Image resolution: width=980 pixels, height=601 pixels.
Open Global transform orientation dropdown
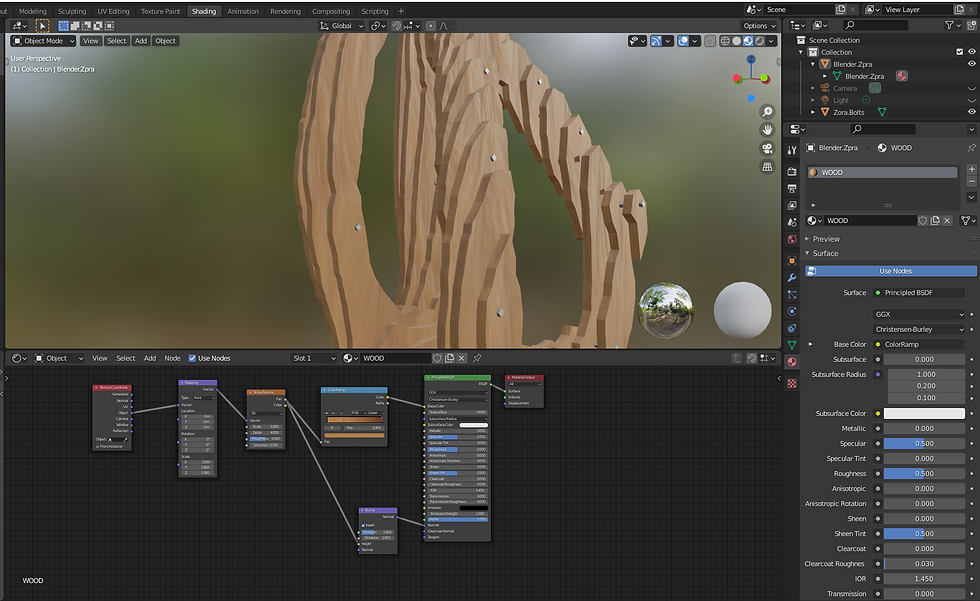coord(341,26)
